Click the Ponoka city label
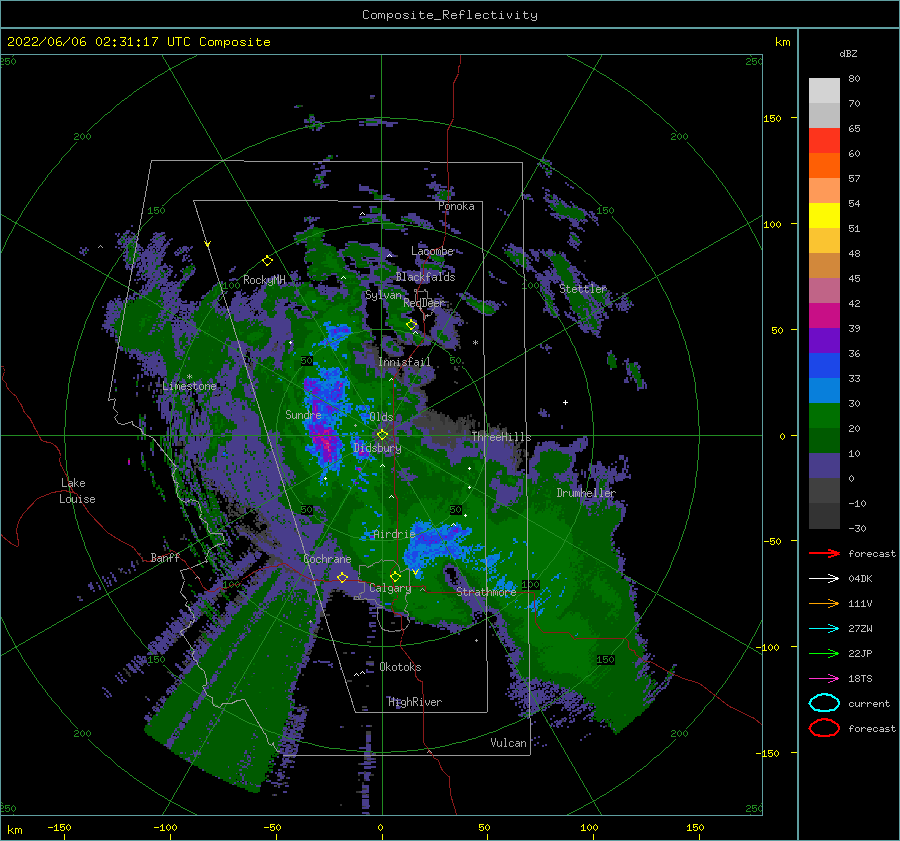 (456, 206)
